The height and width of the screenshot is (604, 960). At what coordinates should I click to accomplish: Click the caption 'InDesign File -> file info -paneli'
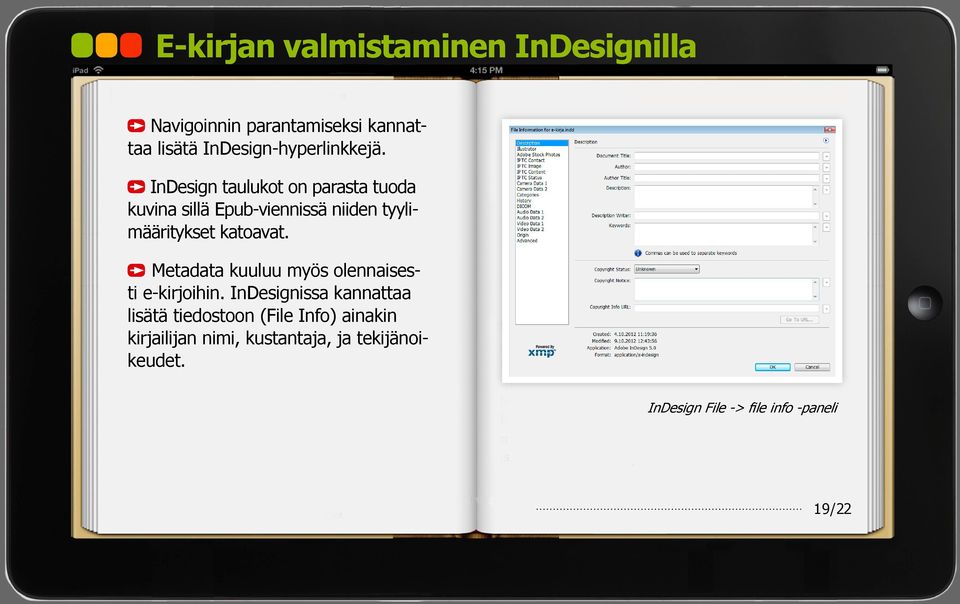tap(743, 408)
